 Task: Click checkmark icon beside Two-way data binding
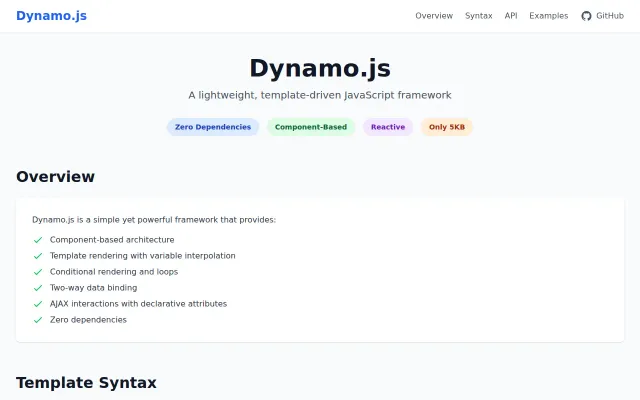click(x=38, y=288)
